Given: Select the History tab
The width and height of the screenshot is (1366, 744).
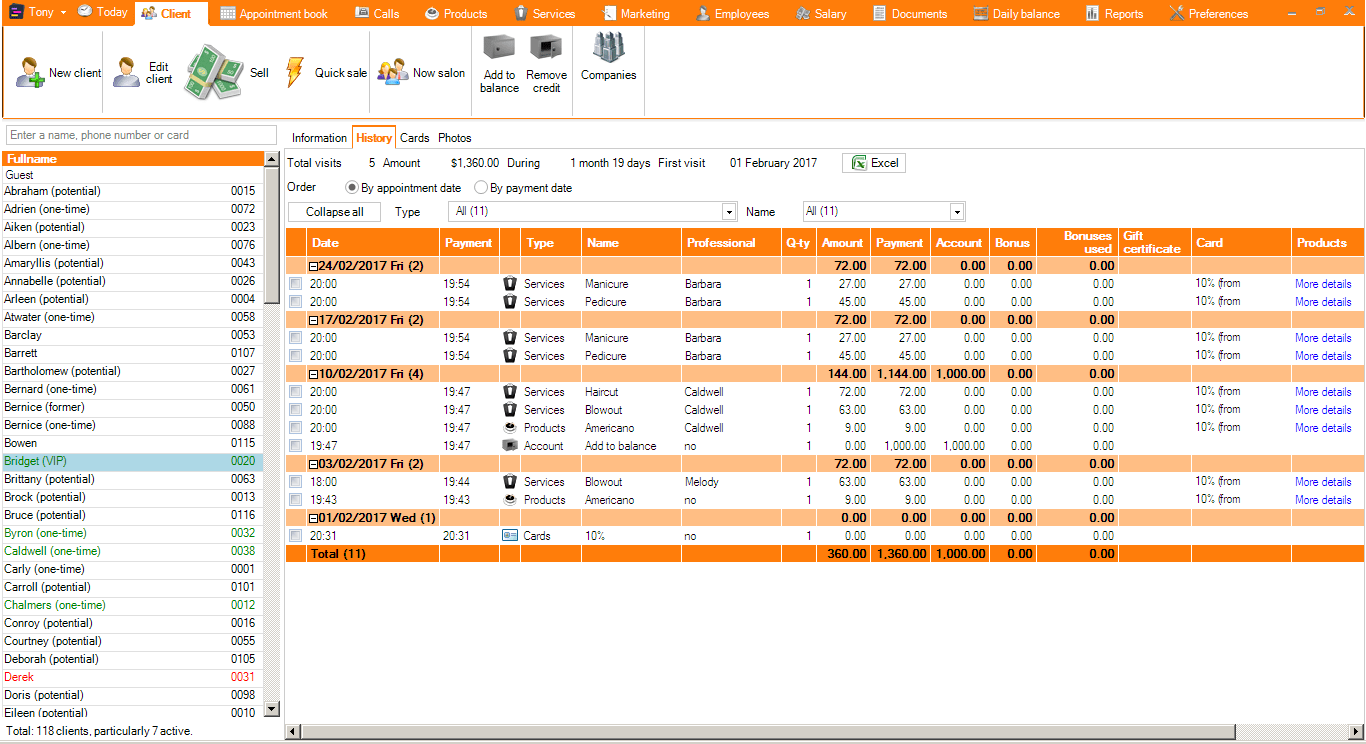Looking at the screenshot, I should pos(374,138).
